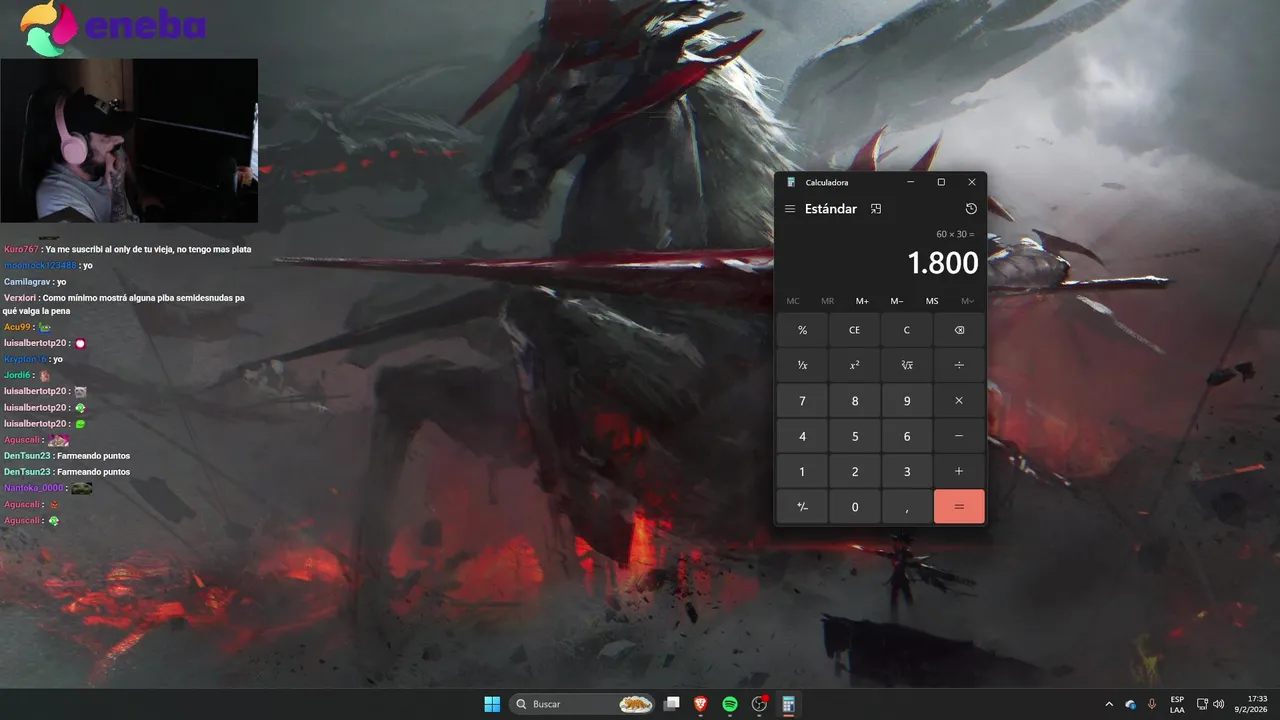Viewport: 1280px width, 720px height.
Task: Open the Brave browser taskbar icon
Action: [x=701, y=704]
